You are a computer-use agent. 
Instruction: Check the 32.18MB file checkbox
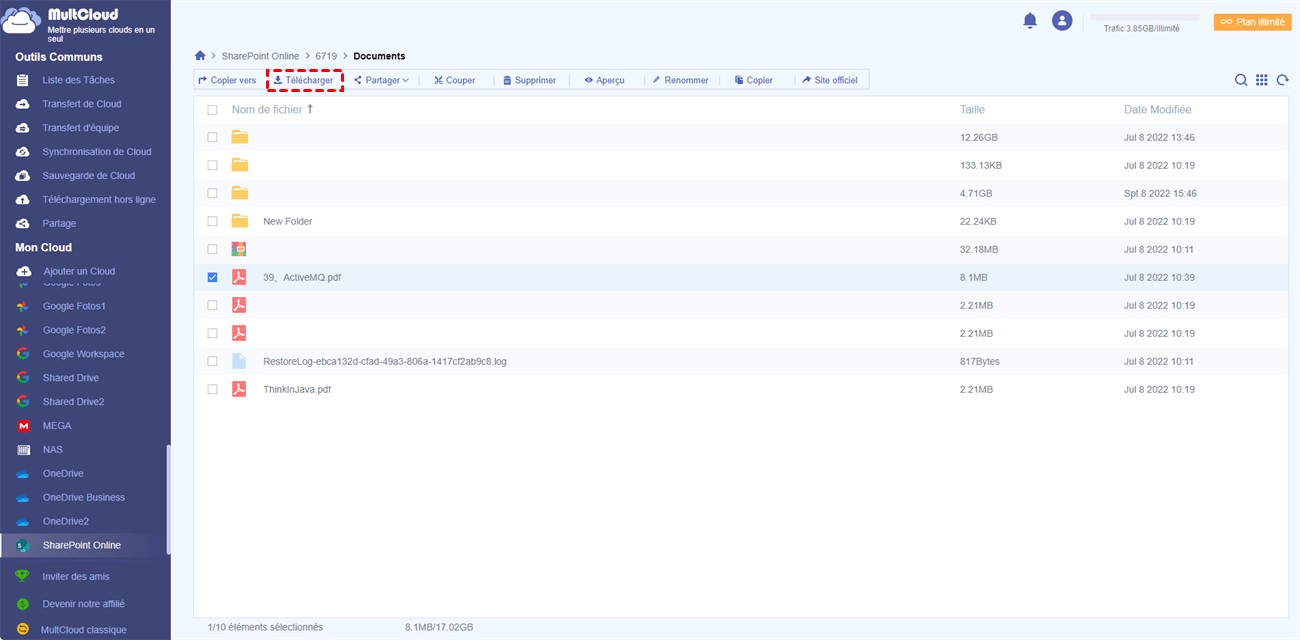pos(212,249)
